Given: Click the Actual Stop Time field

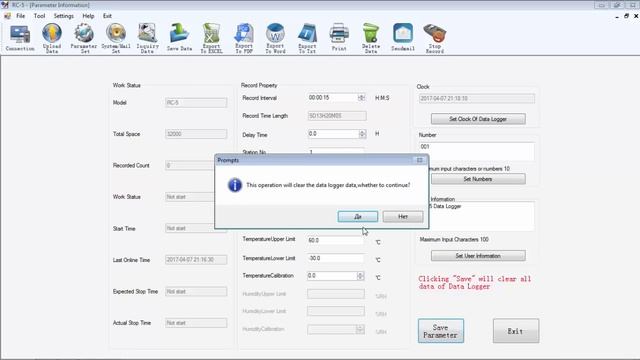Looking at the screenshot, I should pyautogui.click(x=196, y=323).
